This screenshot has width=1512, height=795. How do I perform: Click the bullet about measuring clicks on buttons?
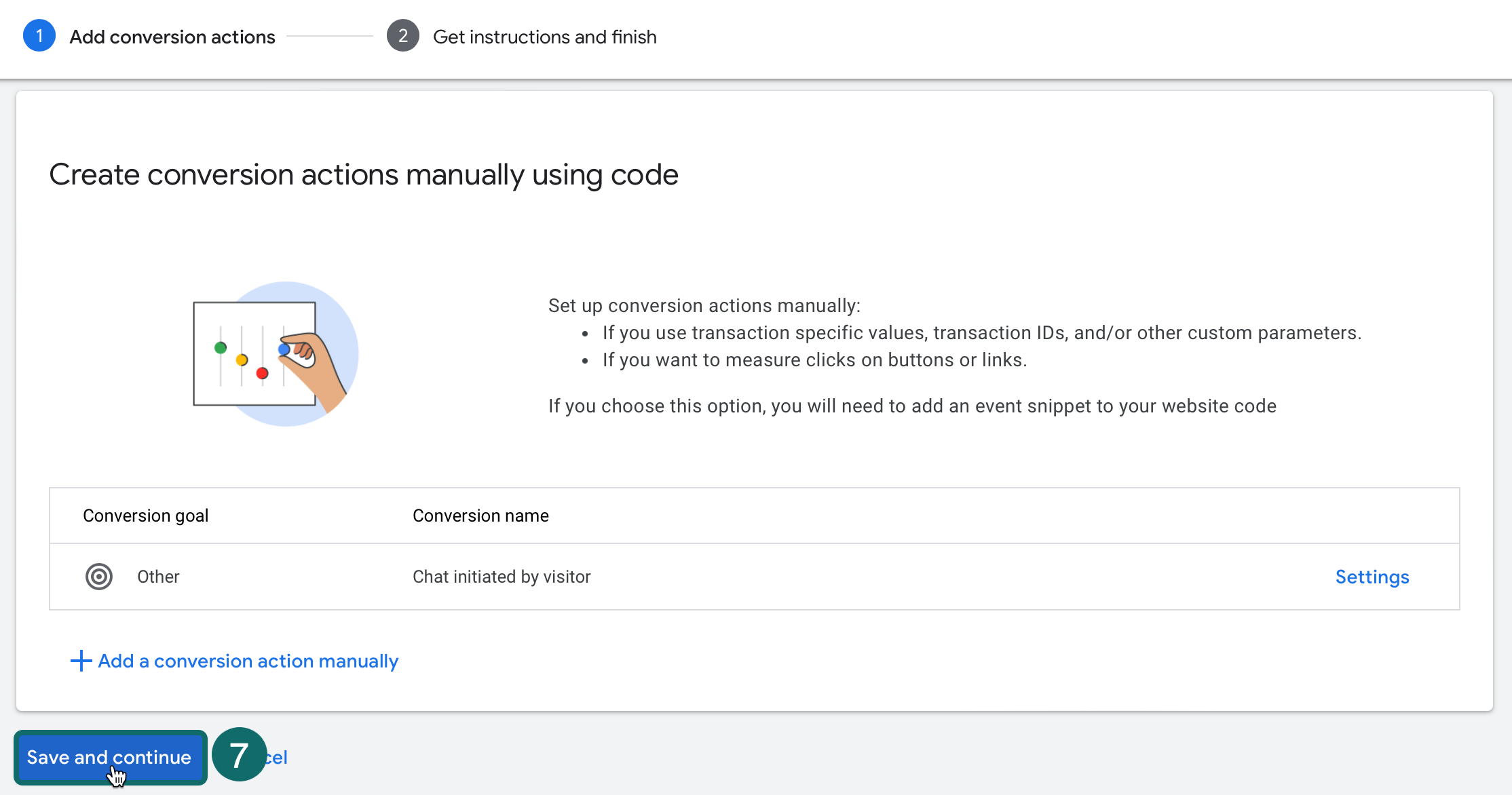click(x=814, y=360)
